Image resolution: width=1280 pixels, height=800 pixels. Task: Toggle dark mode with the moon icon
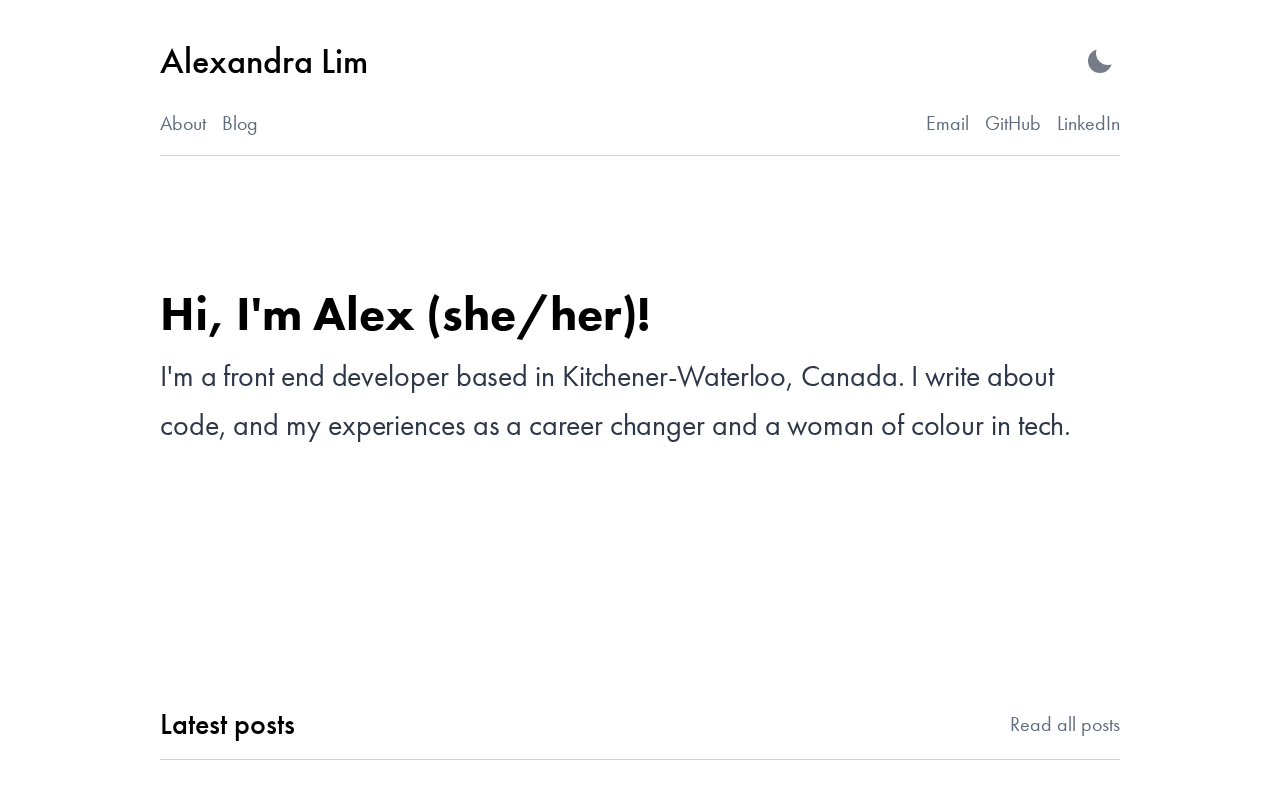click(x=1099, y=62)
